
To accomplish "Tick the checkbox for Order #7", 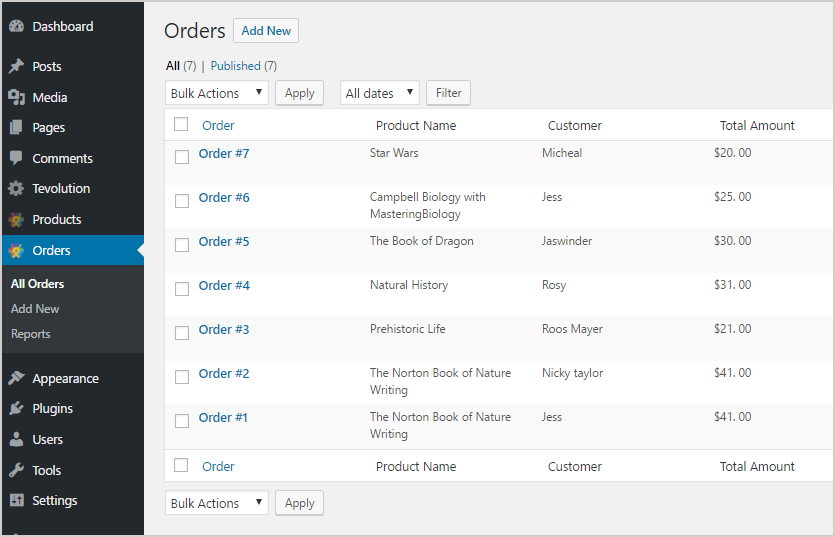I will 182,157.
